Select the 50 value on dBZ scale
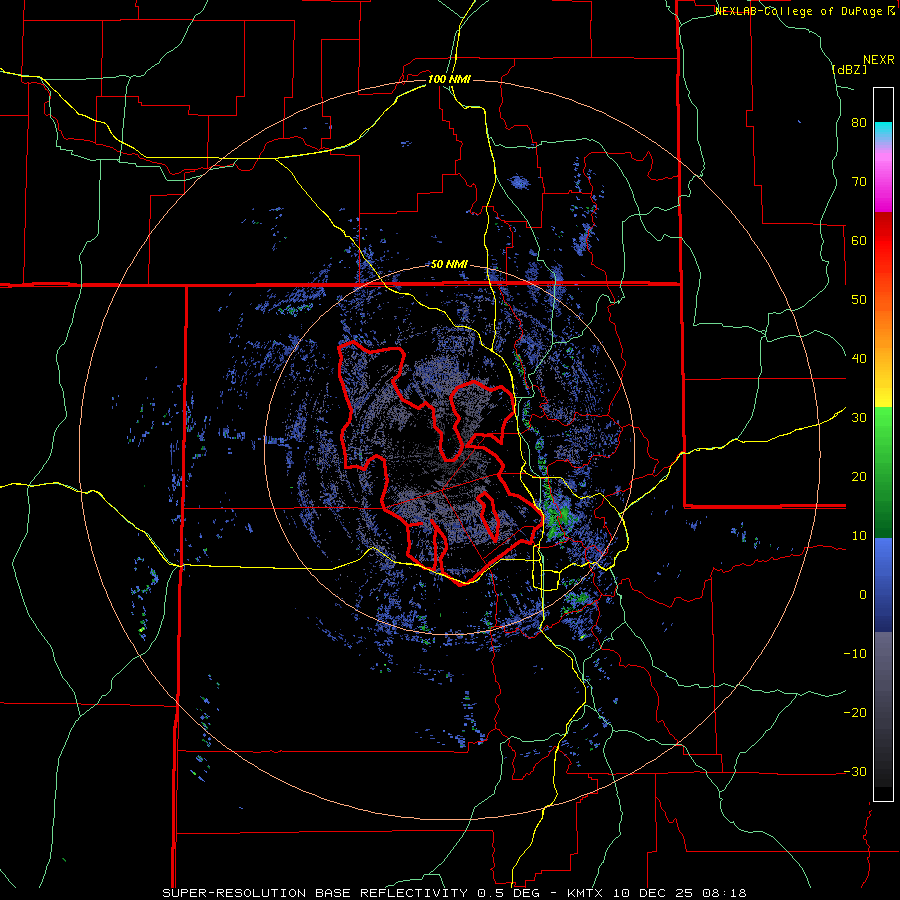This screenshot has height=900, width=900. 859,300
